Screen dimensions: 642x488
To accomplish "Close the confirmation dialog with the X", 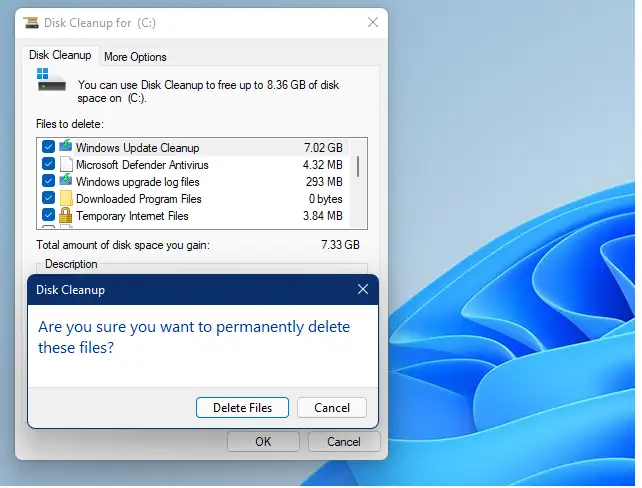I will click(363, 289).
